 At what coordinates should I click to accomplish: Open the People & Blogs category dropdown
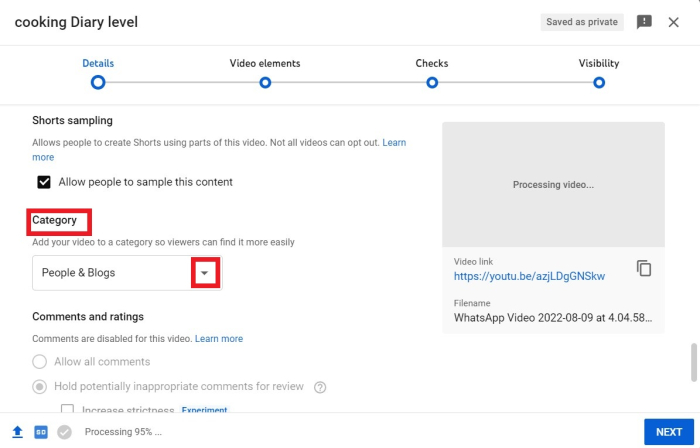pos(205,272)
